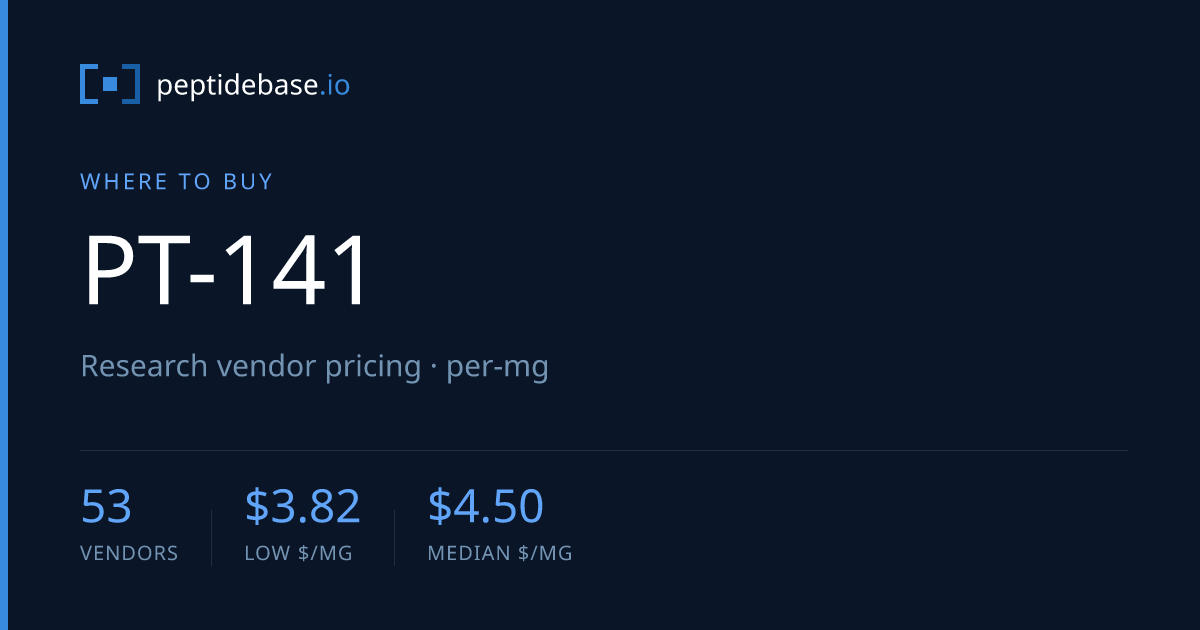Select the "Research vendor pricing" subtitle text

251,367
